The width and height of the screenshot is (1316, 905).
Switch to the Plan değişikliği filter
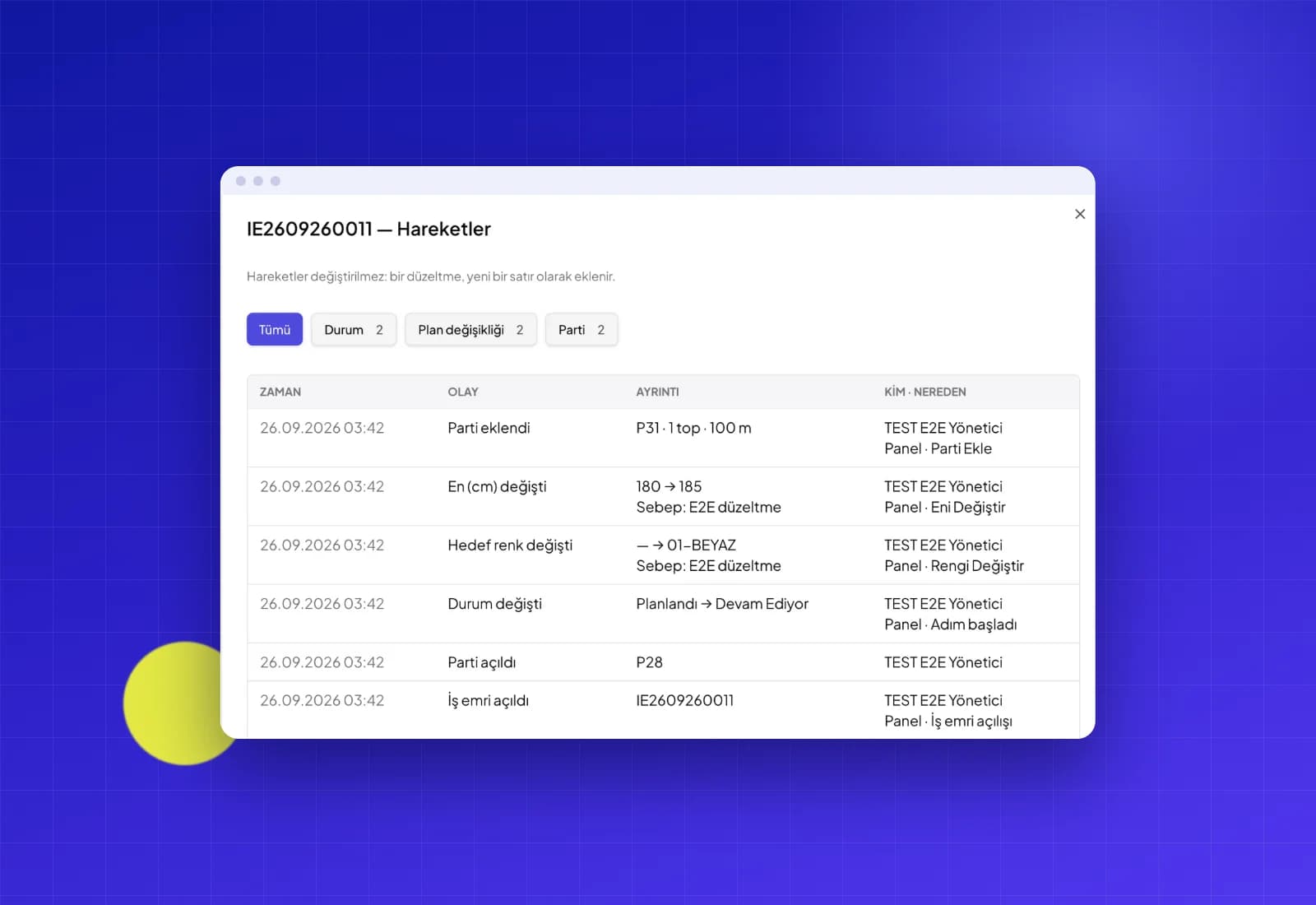[x=470, y=329]
